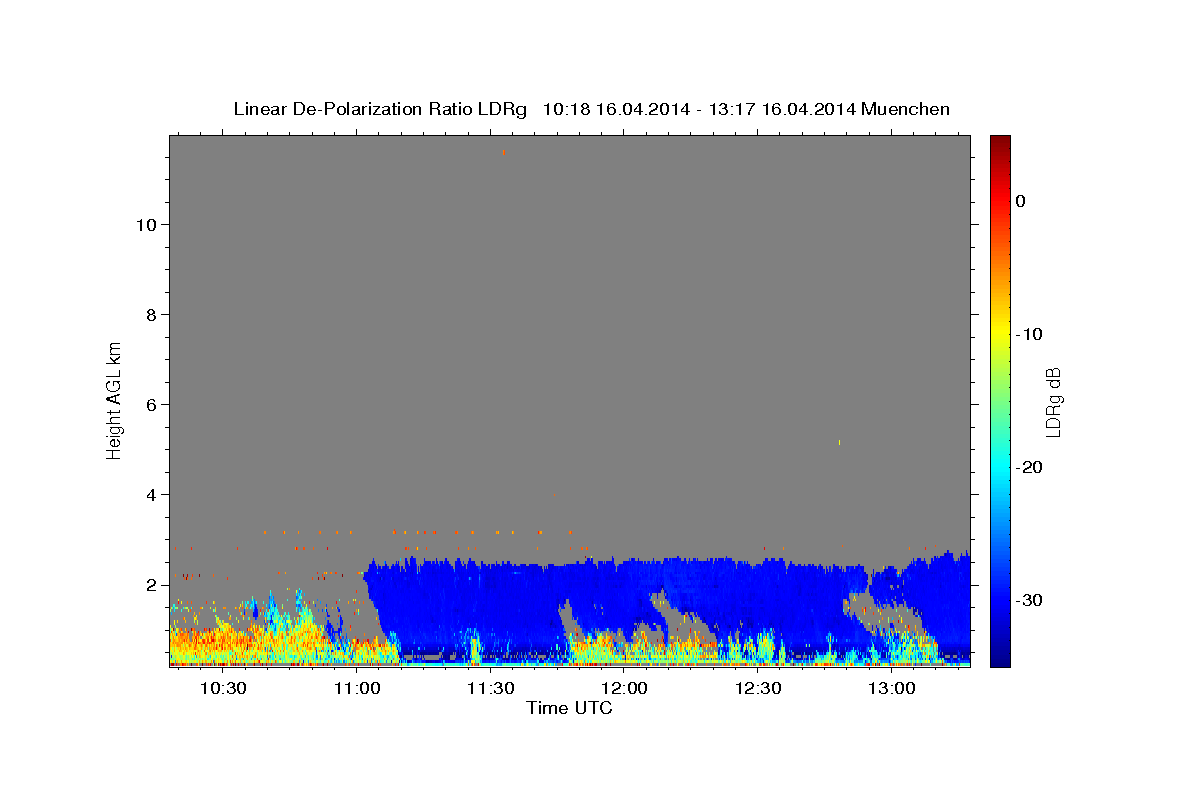Click the height tick label '8'
This screenshot has width=1200, height=800.
151,315
